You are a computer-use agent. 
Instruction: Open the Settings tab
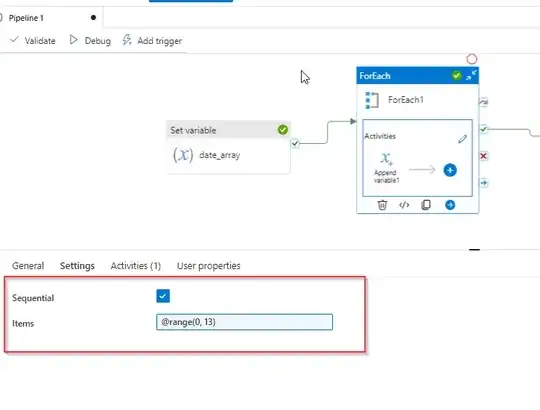tap(77, 266)
